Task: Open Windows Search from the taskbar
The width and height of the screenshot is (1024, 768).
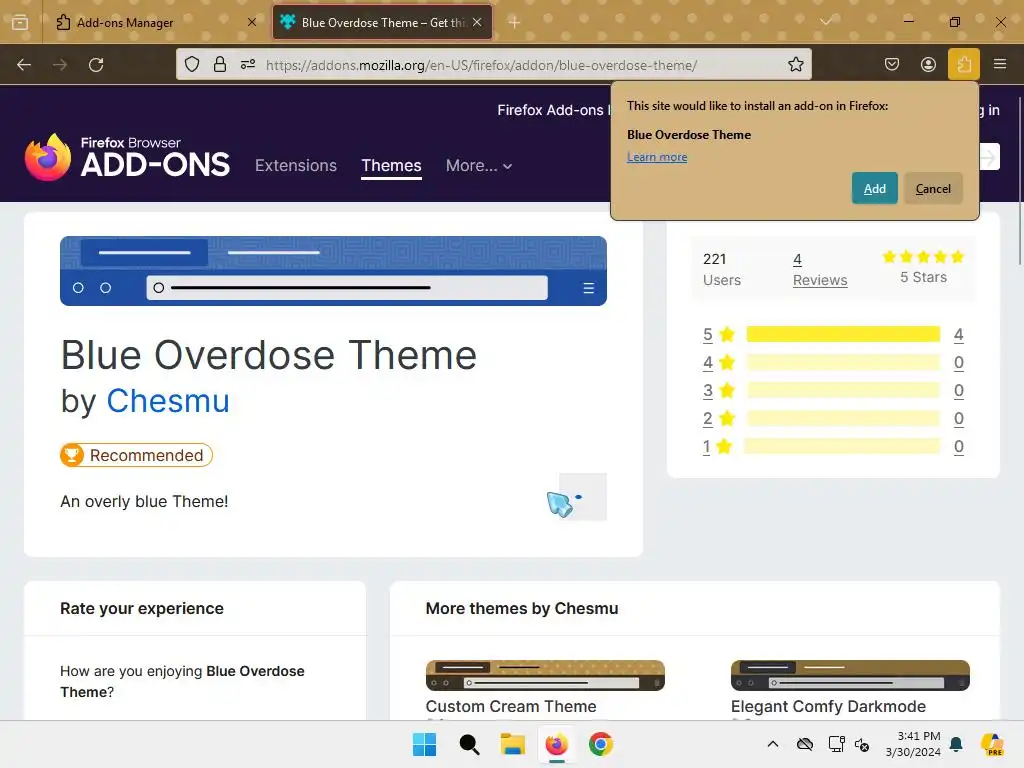Action: click(x=469, y=744)
